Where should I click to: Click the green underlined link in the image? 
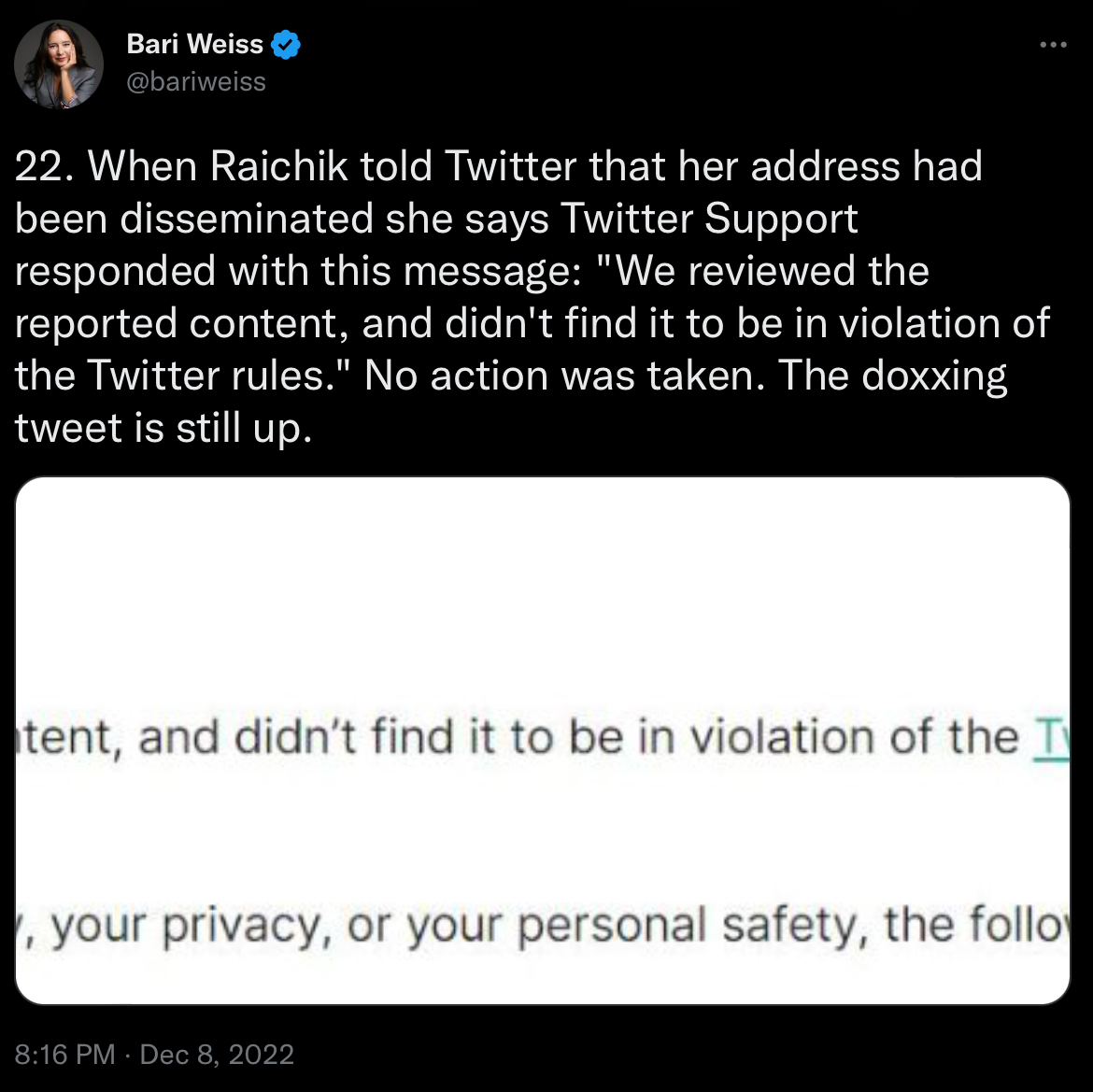click(1048, 738)
